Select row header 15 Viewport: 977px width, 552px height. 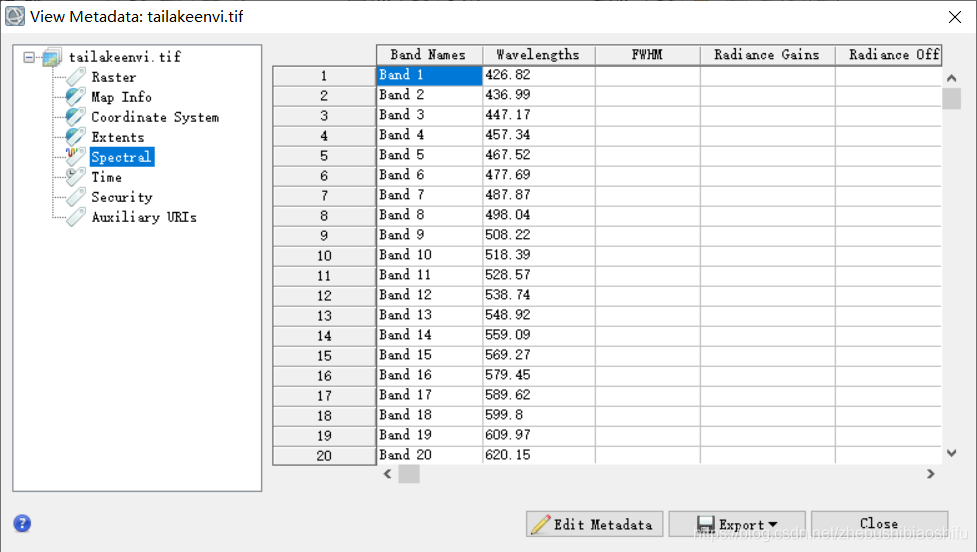[324, 356]
